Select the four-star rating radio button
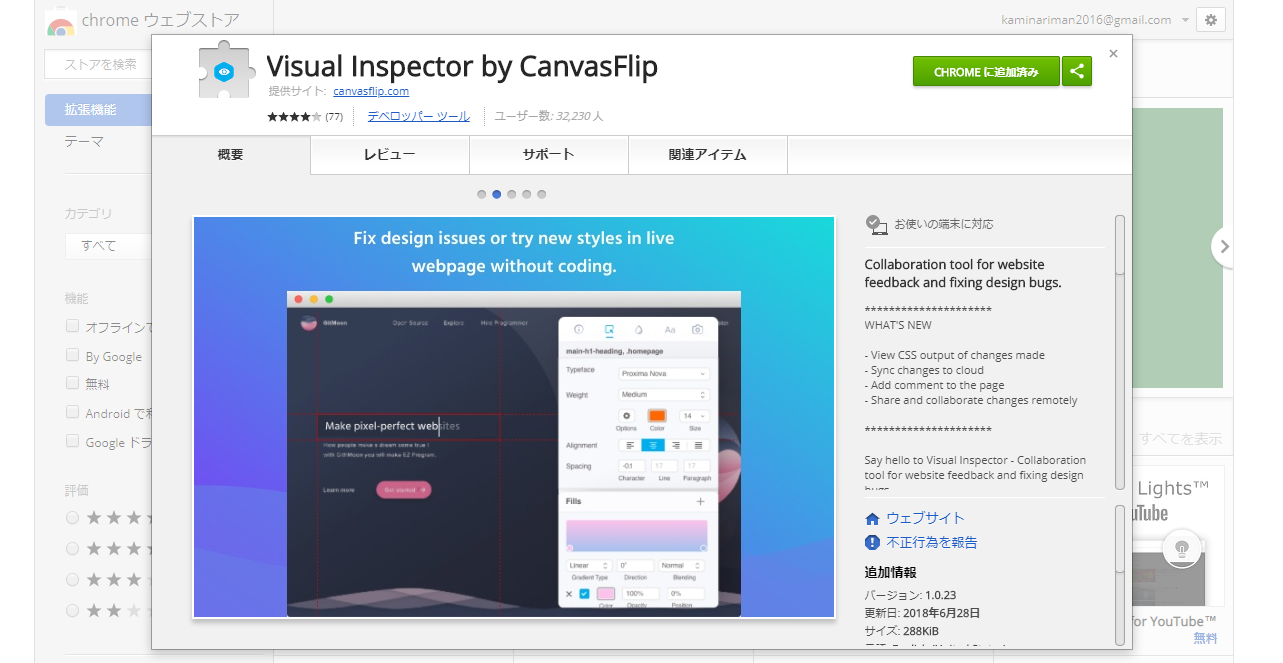 click(x=72, y=549)
